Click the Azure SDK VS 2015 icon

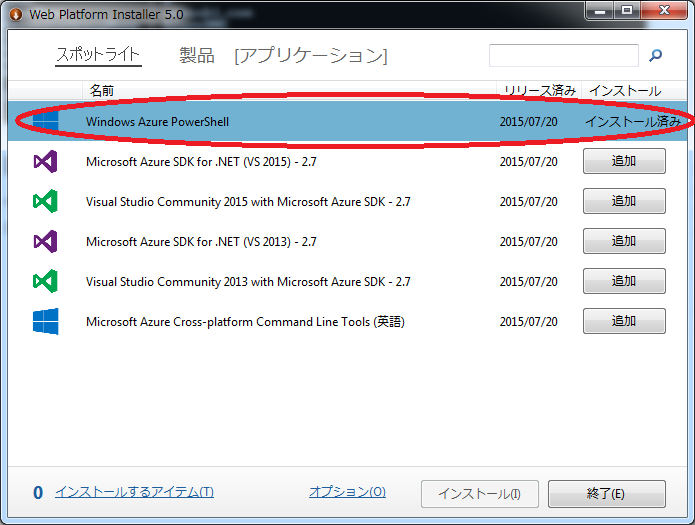click(x=45, y=161)
